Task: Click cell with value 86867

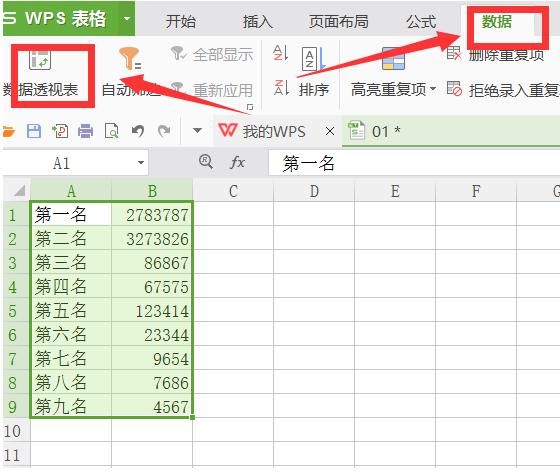Action: (x=152, y=262)
